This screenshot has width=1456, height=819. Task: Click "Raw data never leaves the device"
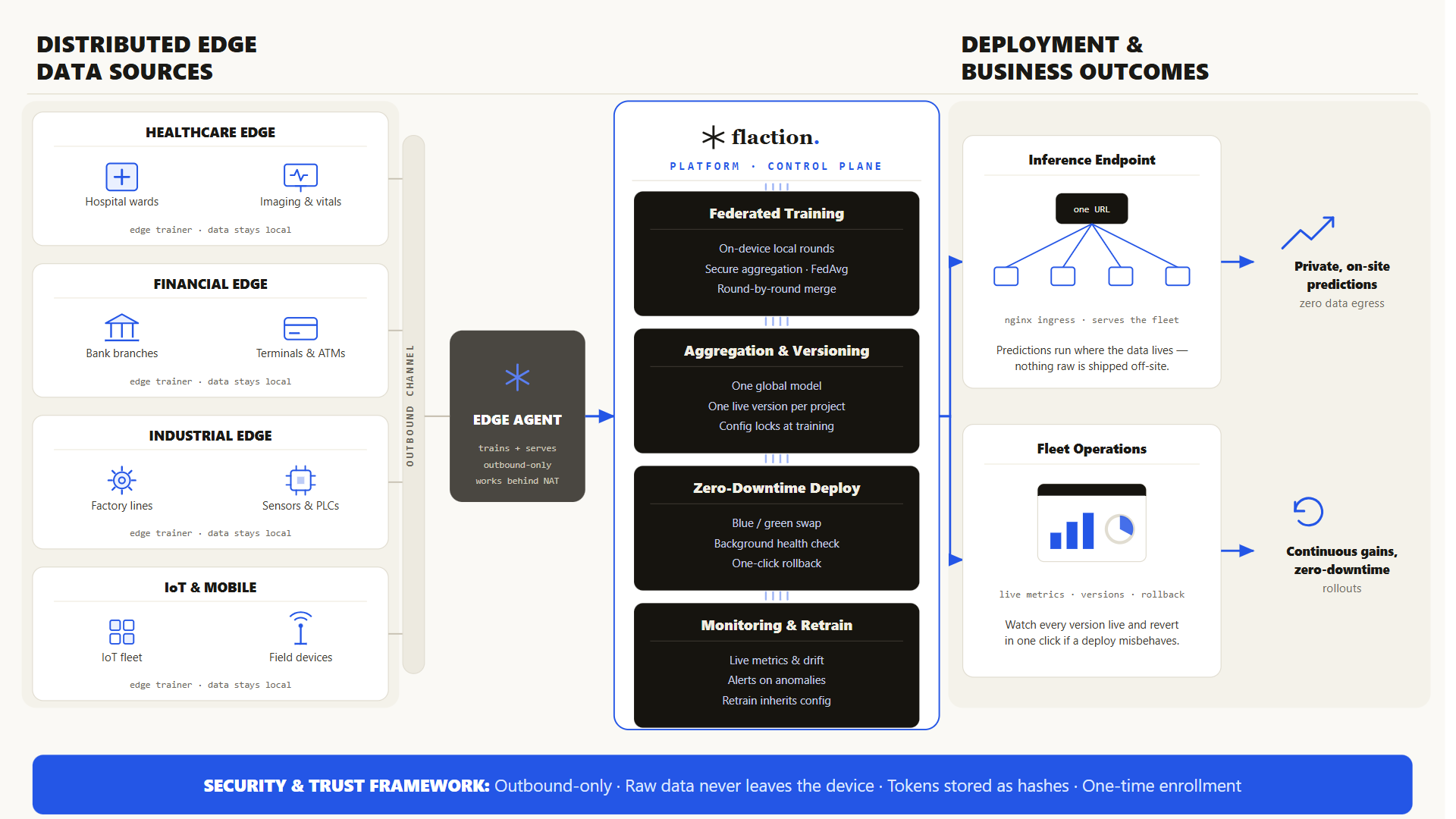pyautogui.click(x=749, y=786)
